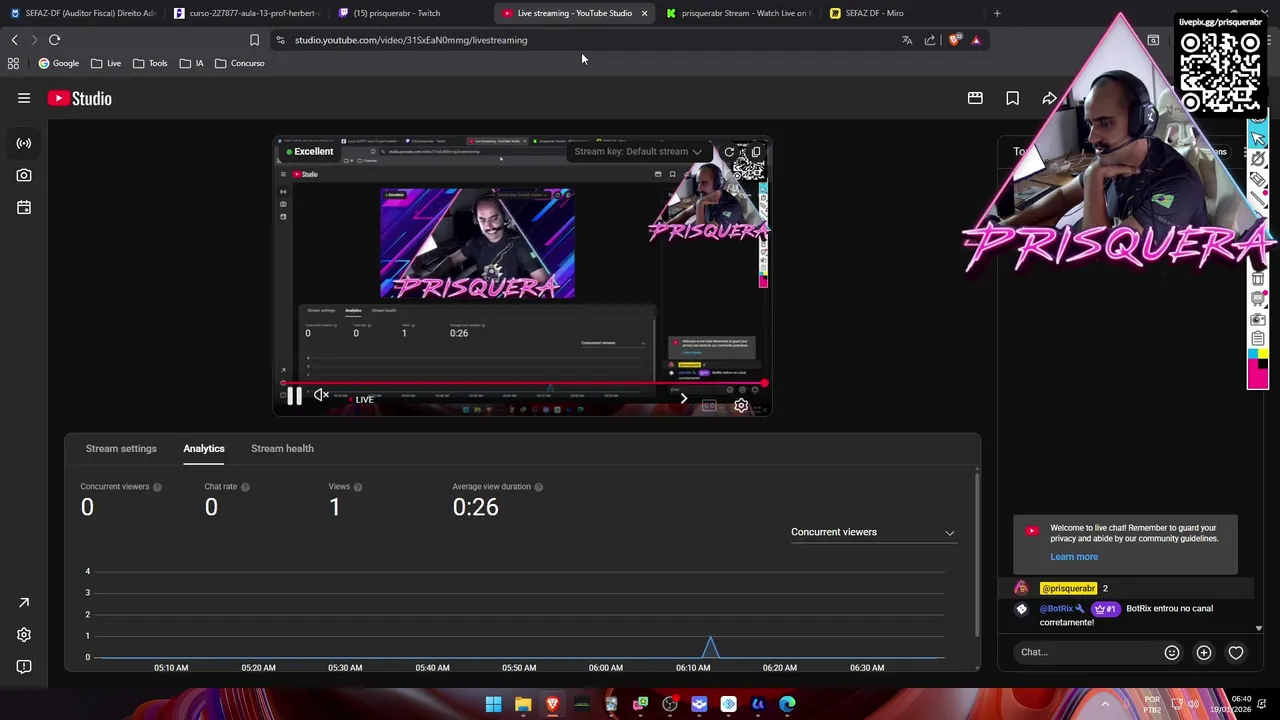This screenshot has height=720, width=1280.
Task: Open the Settings gear in left sidebar
Action: [24, 635]
